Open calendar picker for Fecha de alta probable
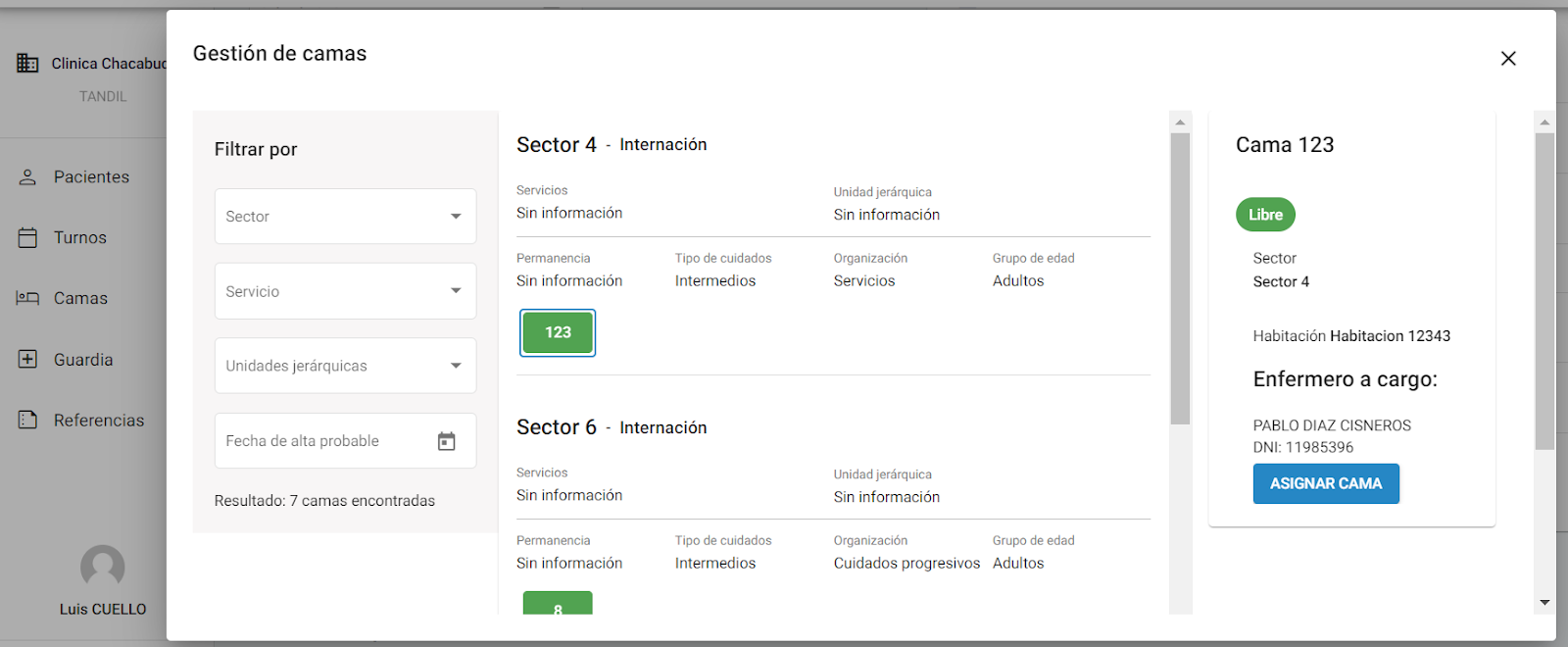The height and width of the screenshot is (647, 1568). [446, 441]
